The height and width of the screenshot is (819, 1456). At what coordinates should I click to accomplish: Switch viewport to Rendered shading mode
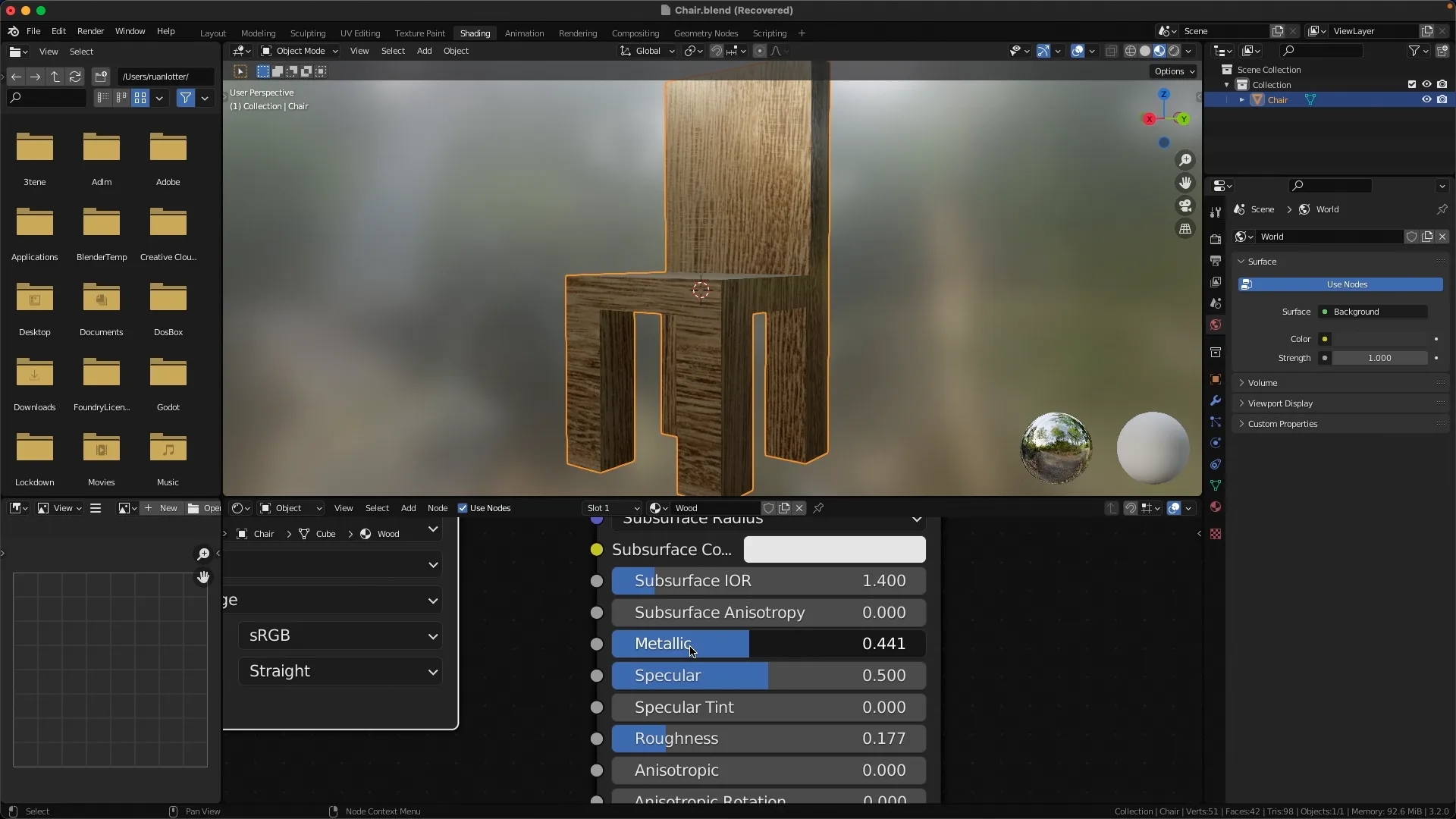[x=1174, y=51]
